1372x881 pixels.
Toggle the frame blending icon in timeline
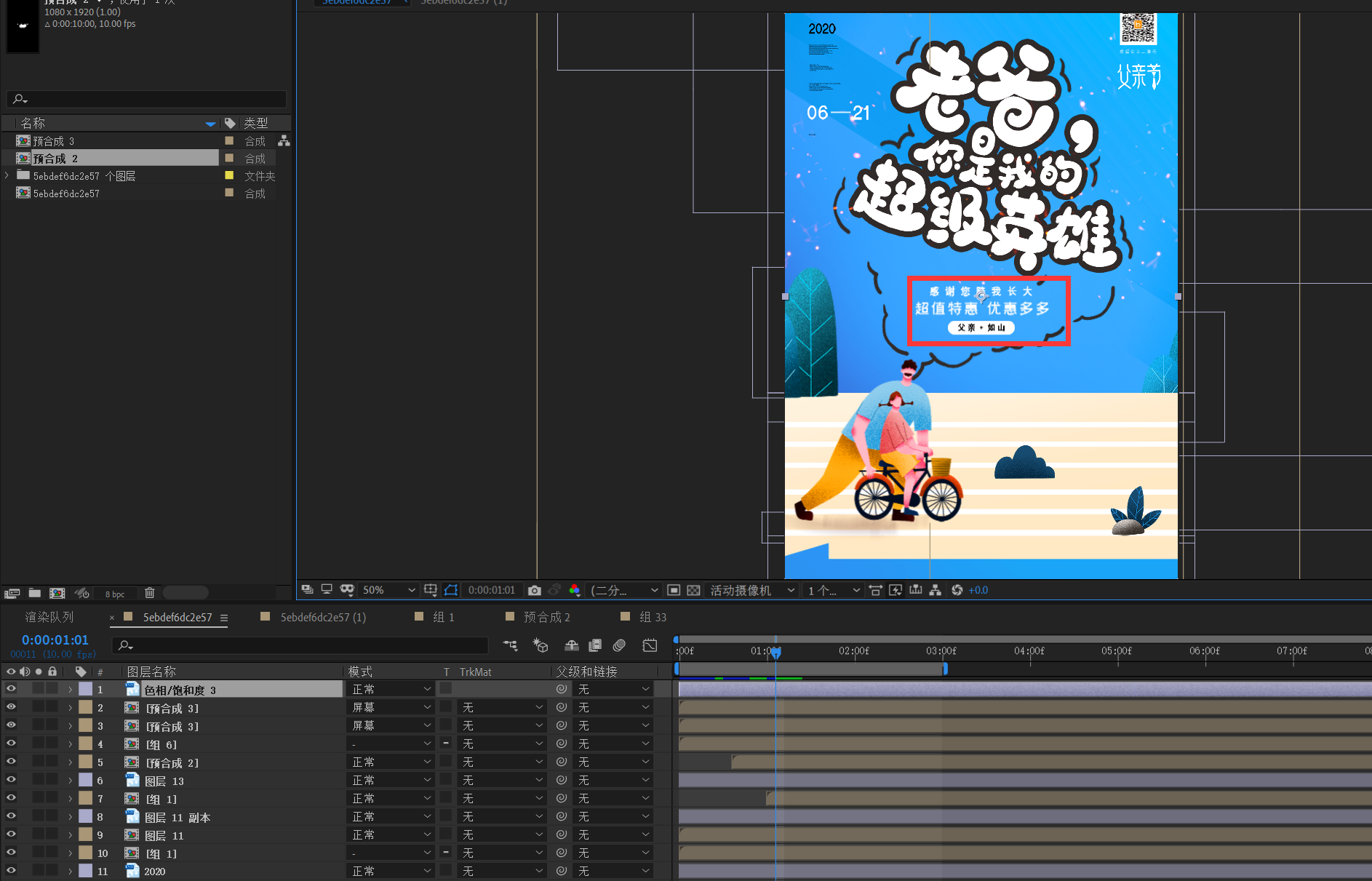click(x=595, y=645)
